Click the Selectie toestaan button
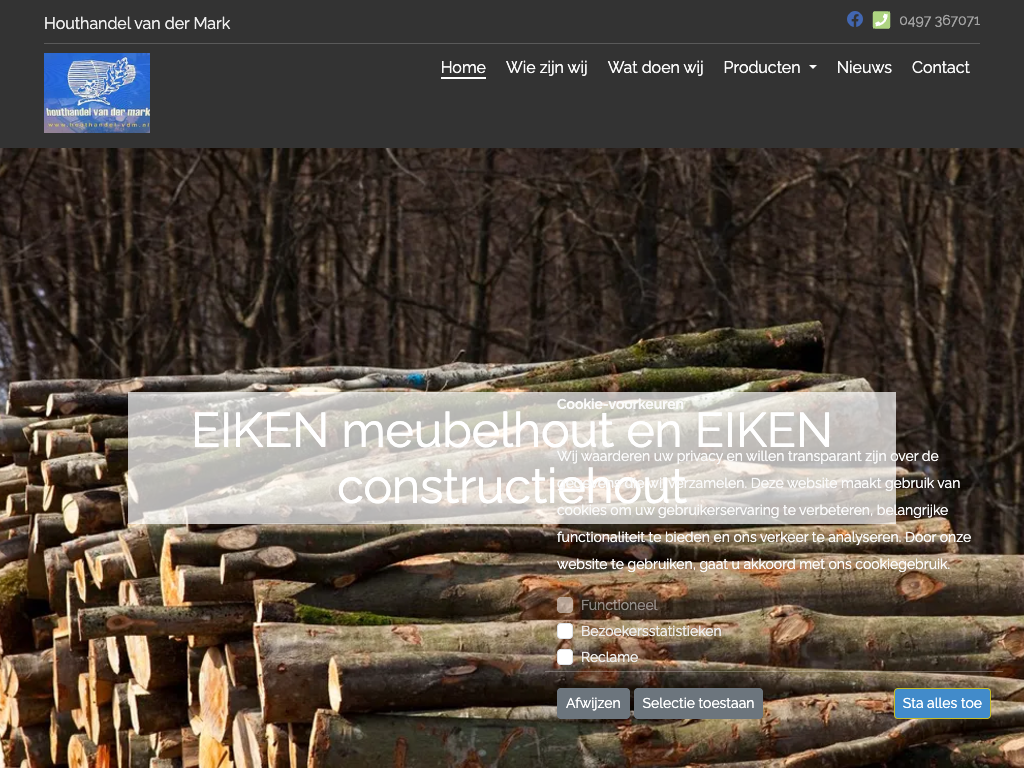1024x768 pixels. (698, 703)
